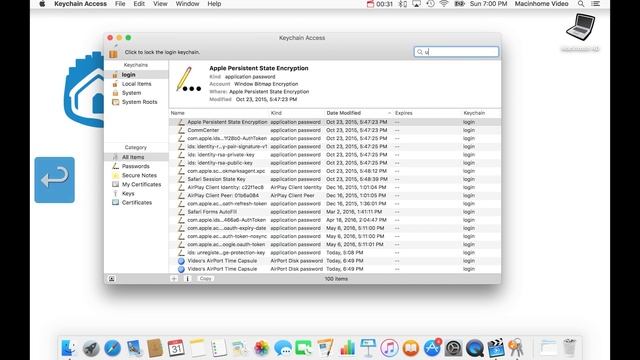Open Photos from the Dock
The image size is (640, 360).
tap(261, 348)
